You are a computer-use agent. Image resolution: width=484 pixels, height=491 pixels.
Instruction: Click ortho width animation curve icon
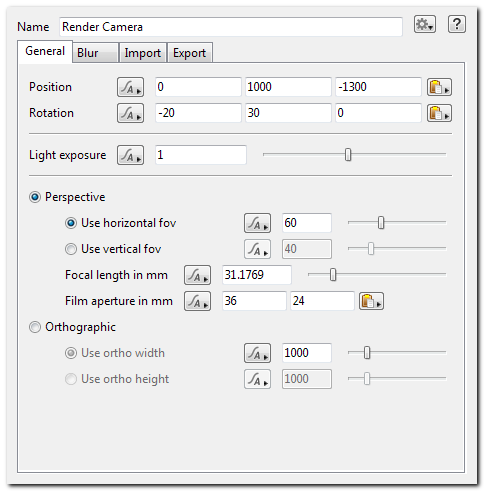point(257,353)
